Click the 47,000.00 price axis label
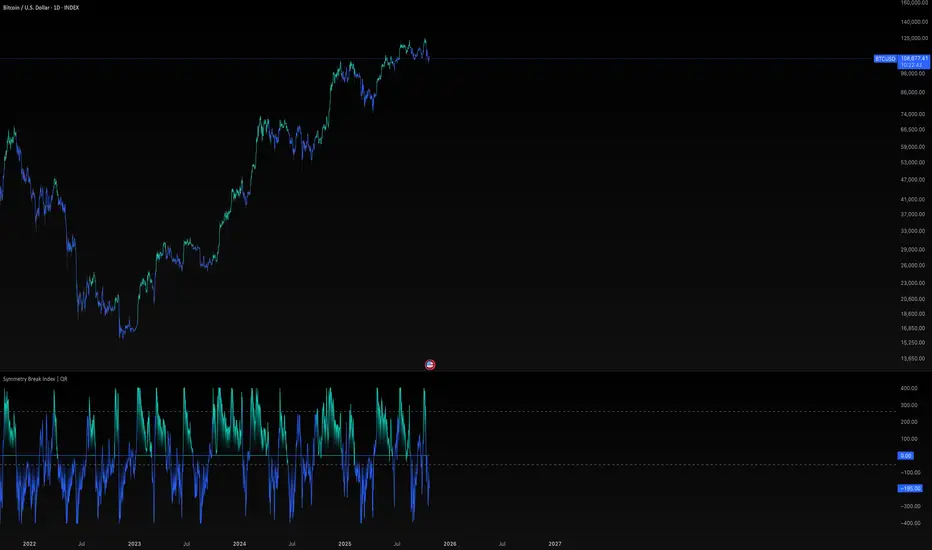The image size is (932, 550). point(913,180)
